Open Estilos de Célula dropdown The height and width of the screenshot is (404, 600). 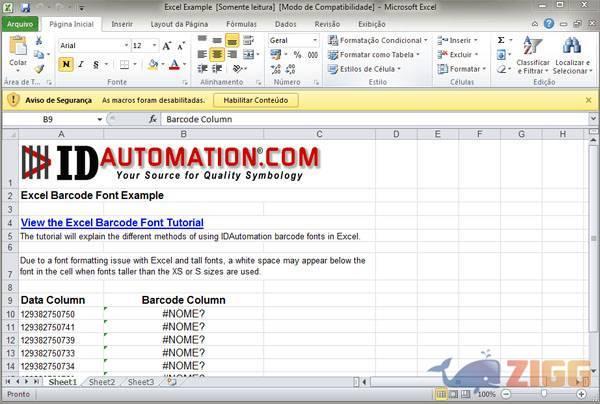[365, 69]
